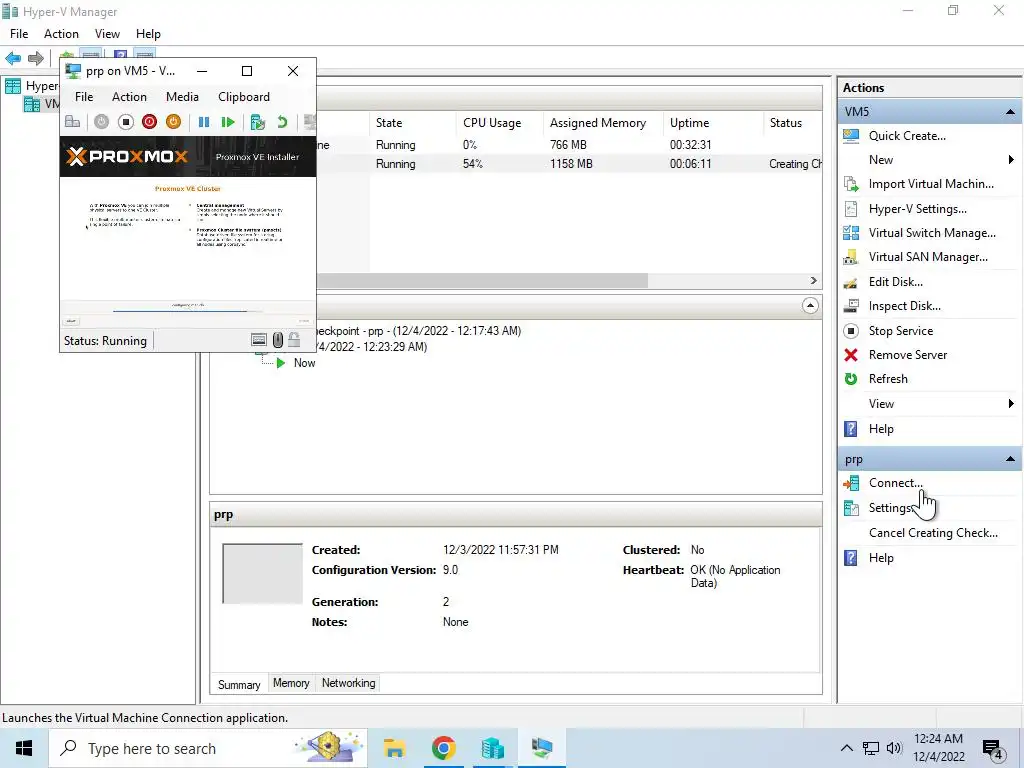Image resolution: width=1024 pixels, height=768 pixels.
Task: Click the grayed Start icon in VM toolbar
Action: pyautogui.click(x=101, y=122)
